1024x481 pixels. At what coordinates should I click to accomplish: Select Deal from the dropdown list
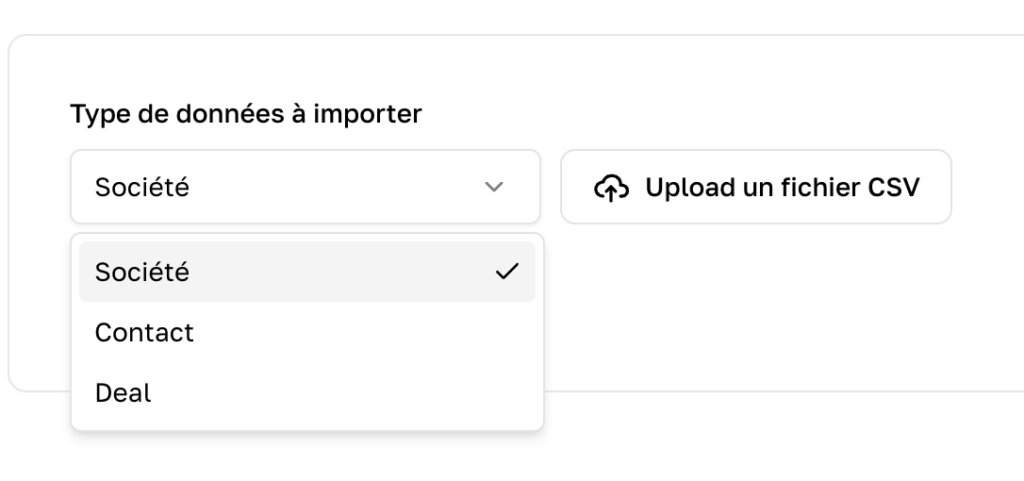tap(123, 393)
